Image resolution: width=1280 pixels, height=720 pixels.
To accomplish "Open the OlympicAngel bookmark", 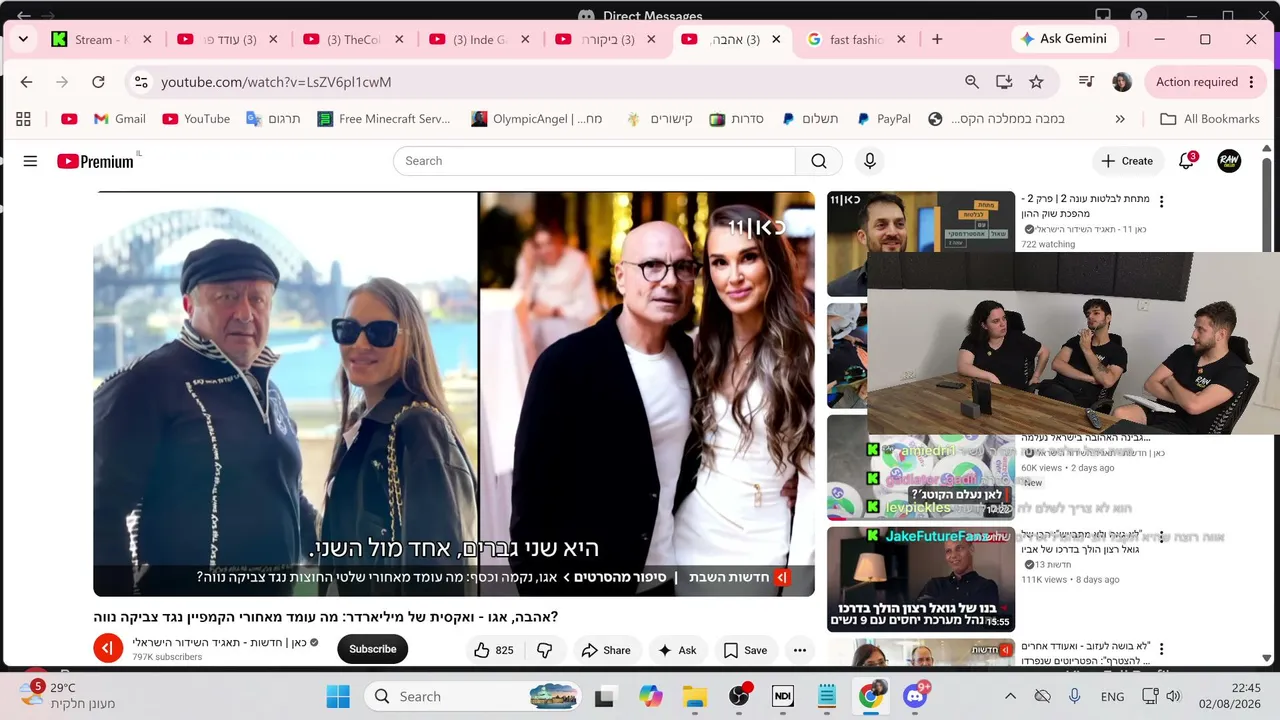I will coord(537,119).
